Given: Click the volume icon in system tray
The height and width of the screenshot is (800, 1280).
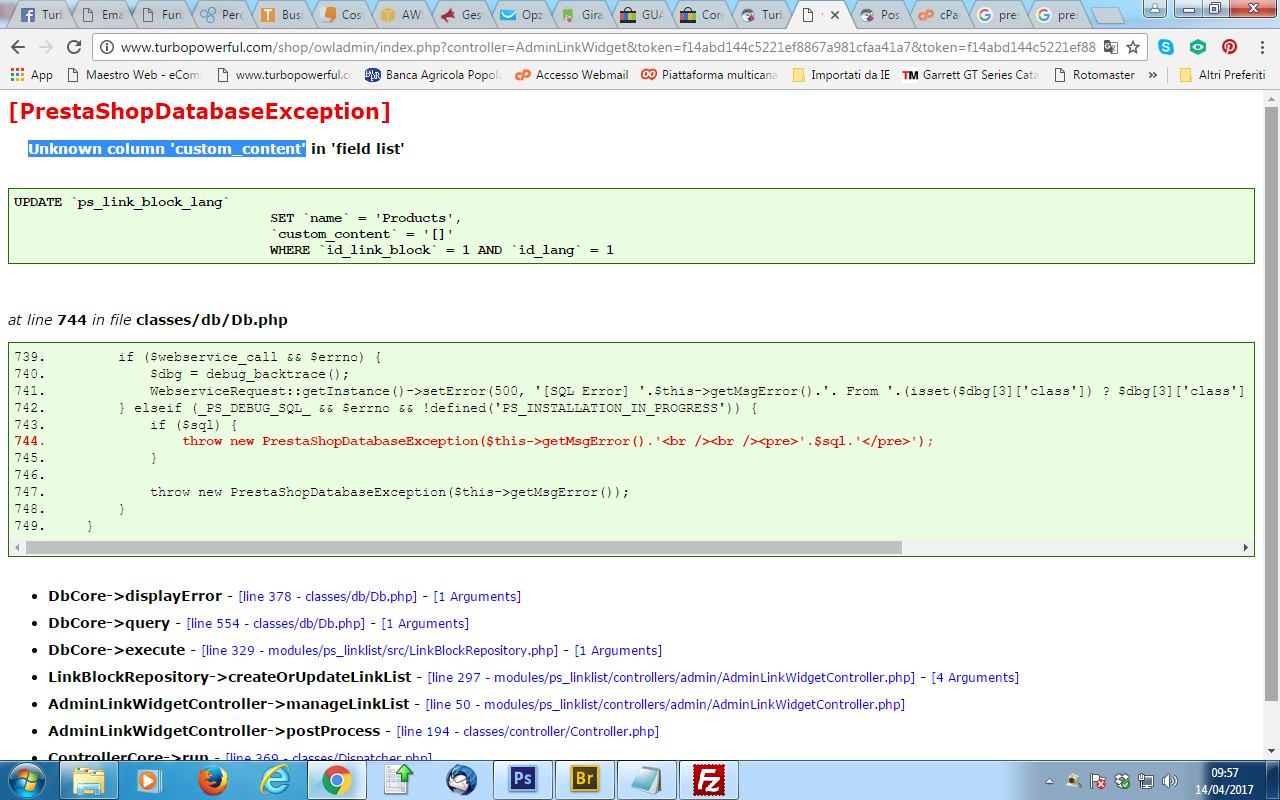Looking at the screenshot, I should [x=1169, y=780].
